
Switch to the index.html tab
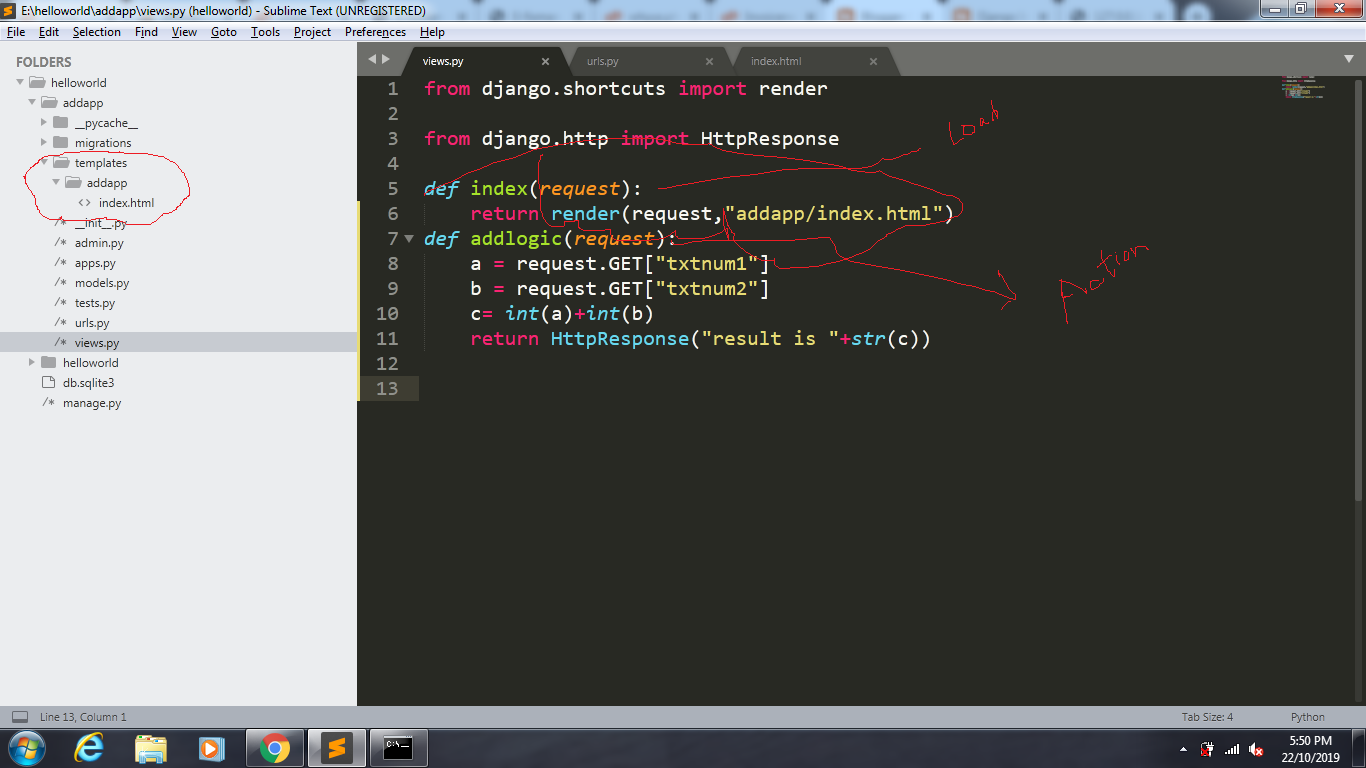(x=778, y=60)
